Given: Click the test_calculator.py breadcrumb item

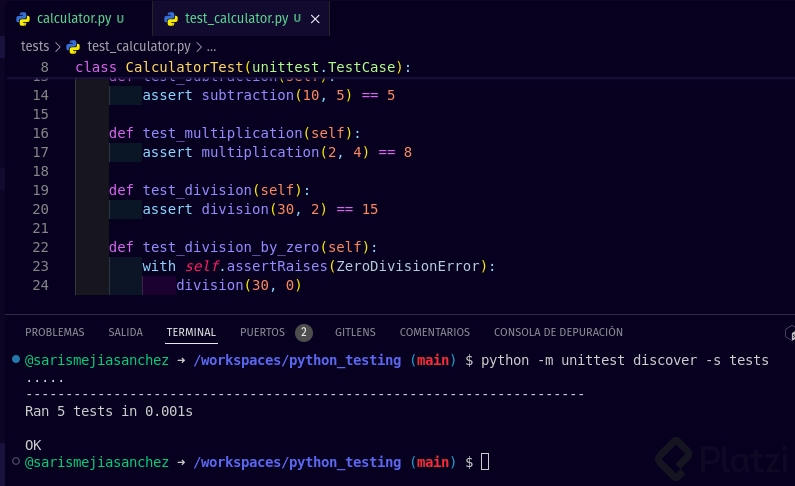Looking at the screenshot, I should (139, 47).
